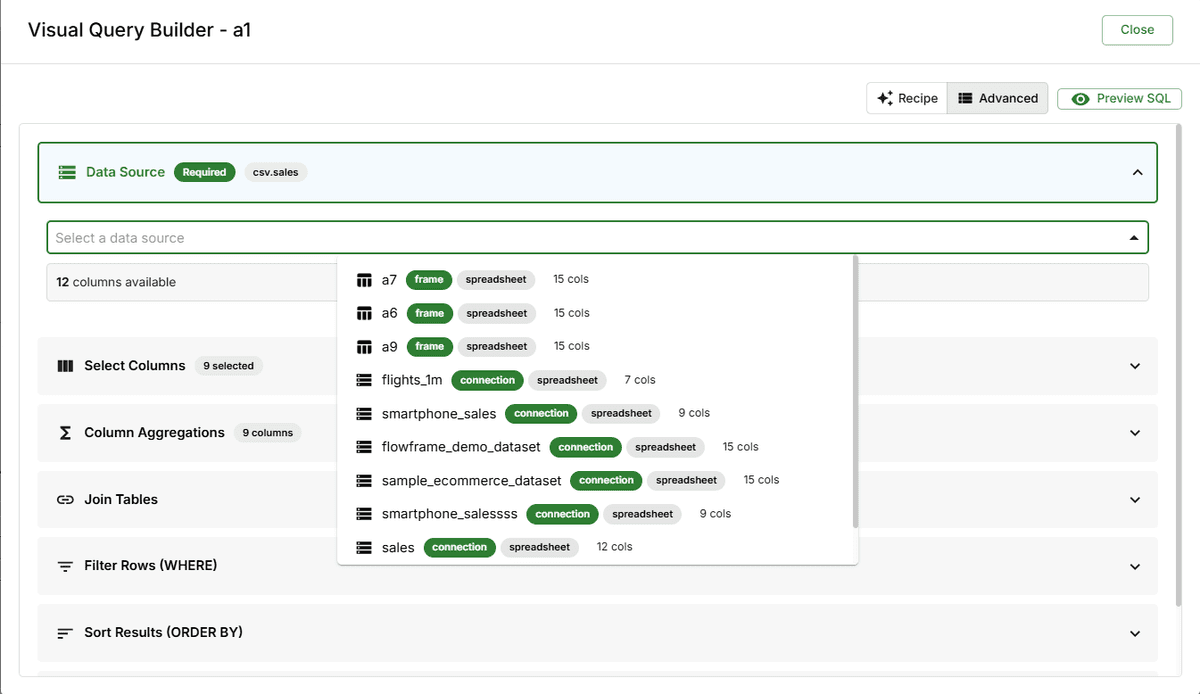Click the chain-link icon beside Join Tables
The height and width of the screenshot is (694, 1200).
coord(64,499)
